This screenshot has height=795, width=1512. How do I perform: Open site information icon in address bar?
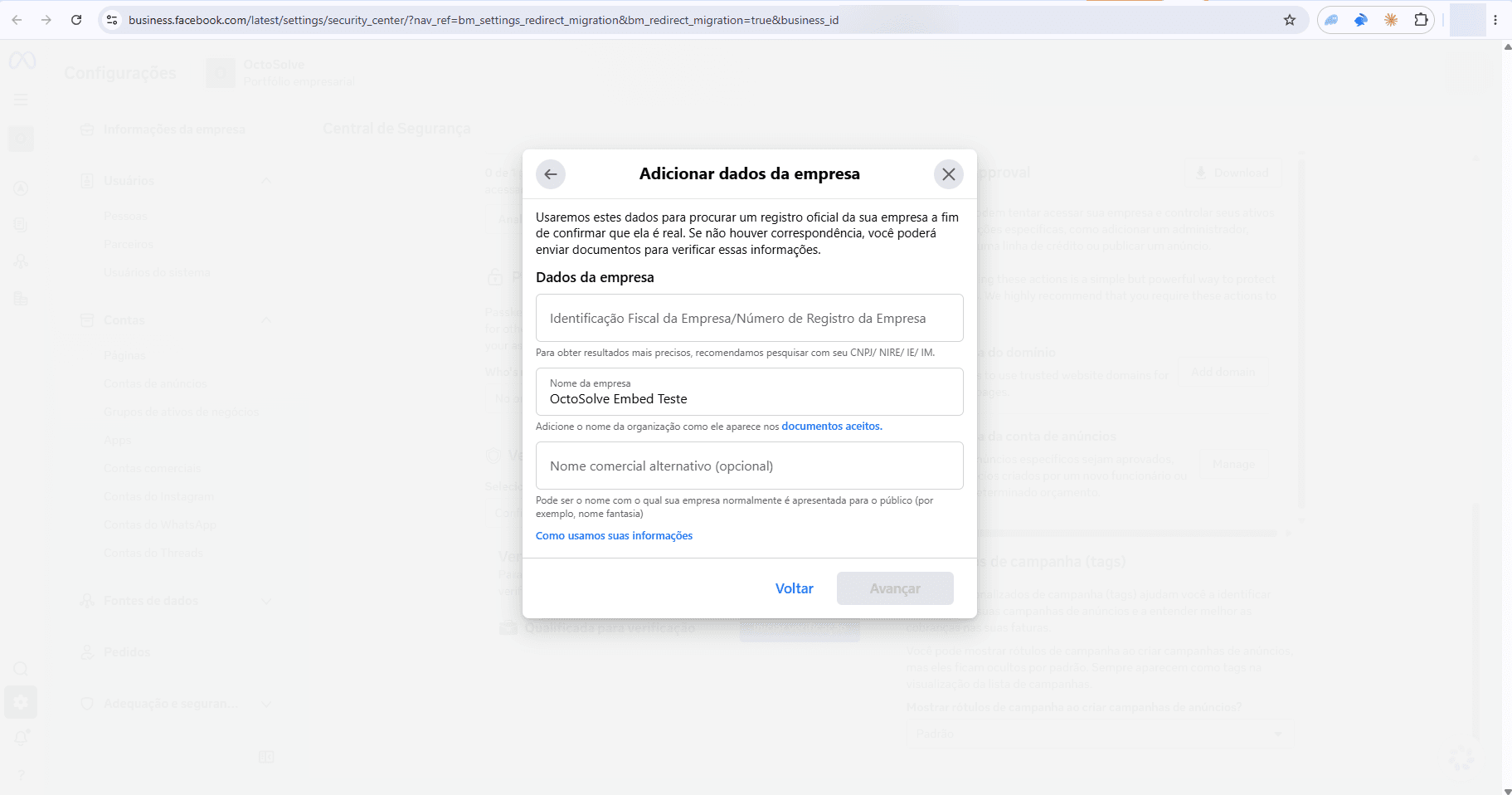(112, 20)
